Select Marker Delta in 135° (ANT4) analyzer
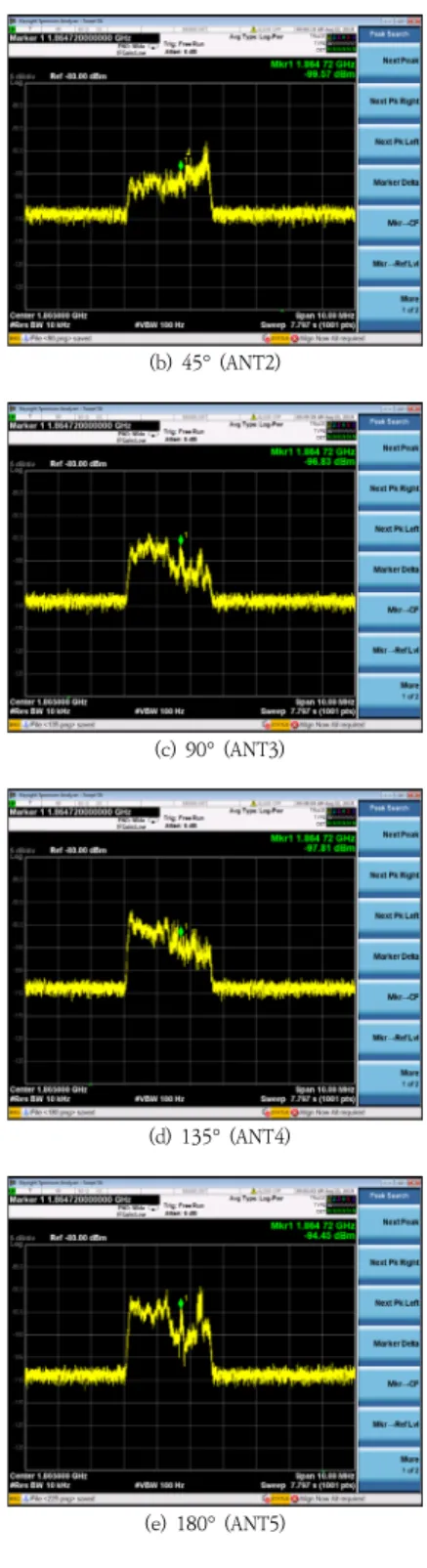 coord(390,956)
